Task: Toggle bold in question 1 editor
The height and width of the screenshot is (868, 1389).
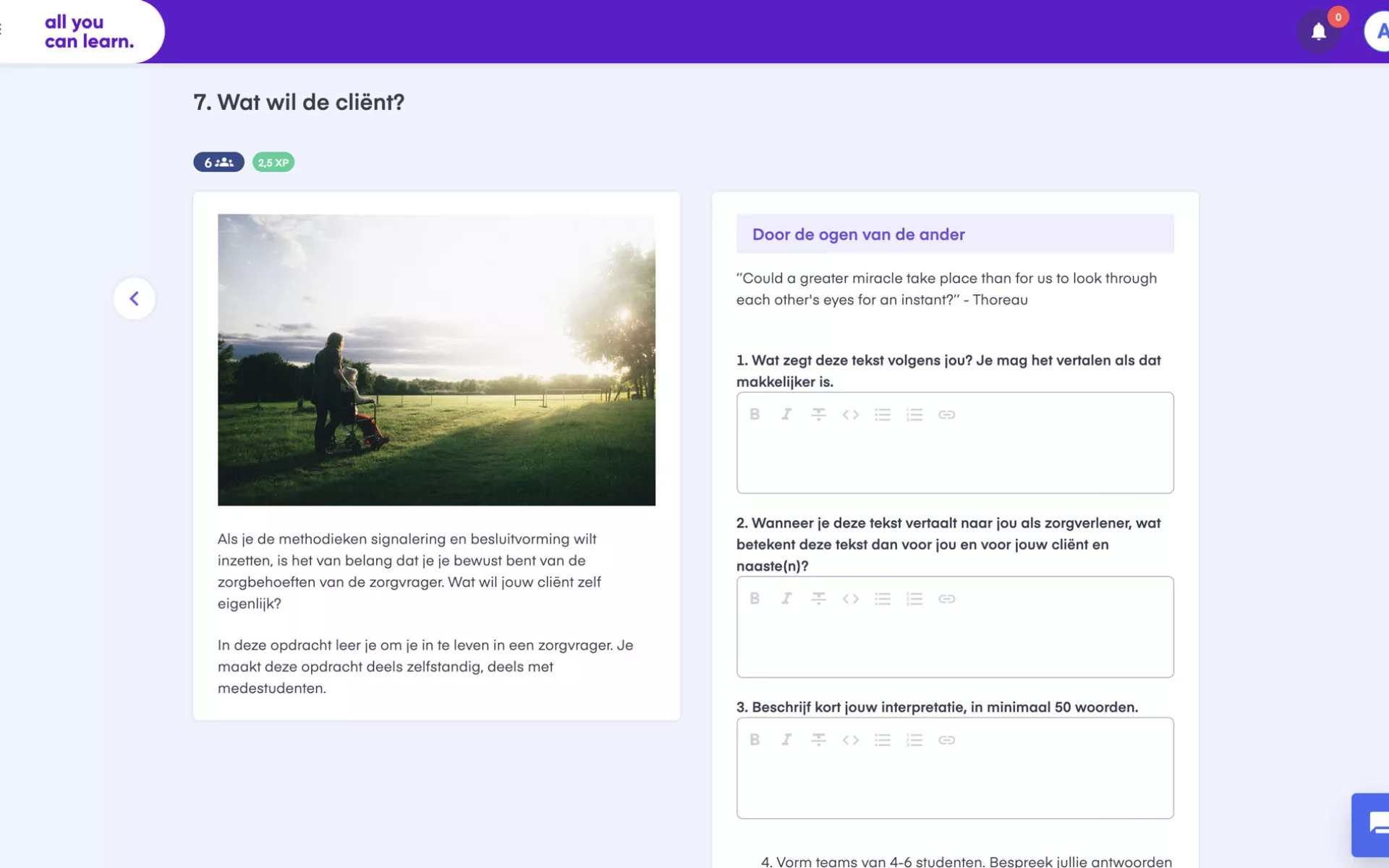Action: (x=755, y=414)
